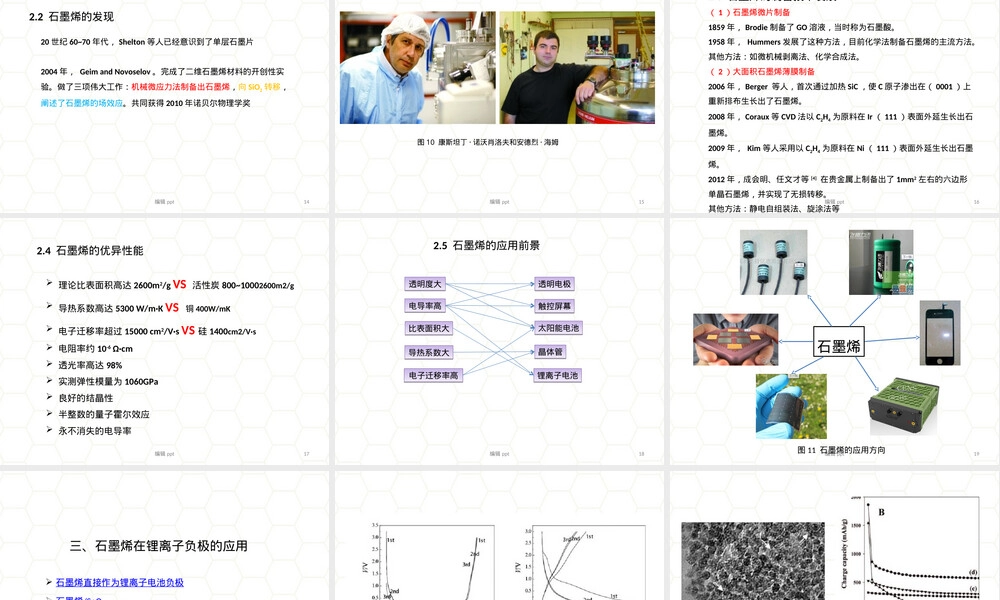Click the bullet "理论比表面积高达 2600m²/g"
This screenshot has width=1000, height=600.
coord(115,285)
